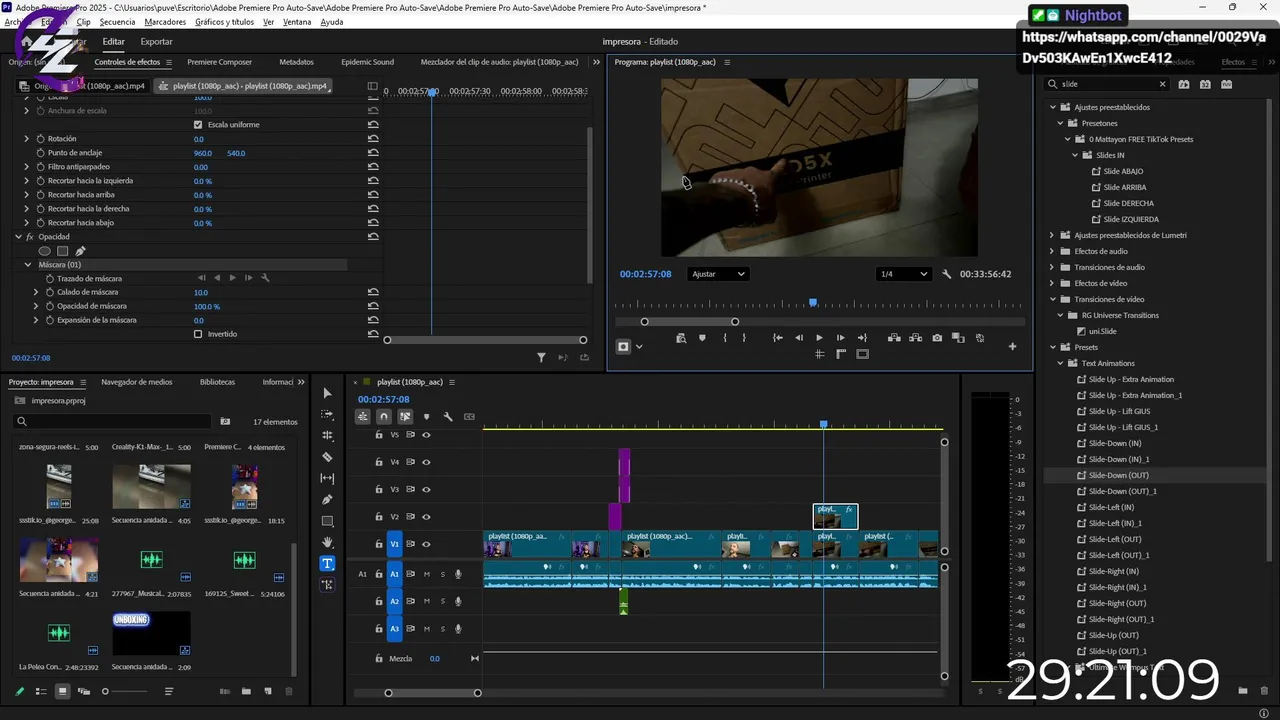
Task: Click the Export Frame camera icon
Action: tap(937, 338)
